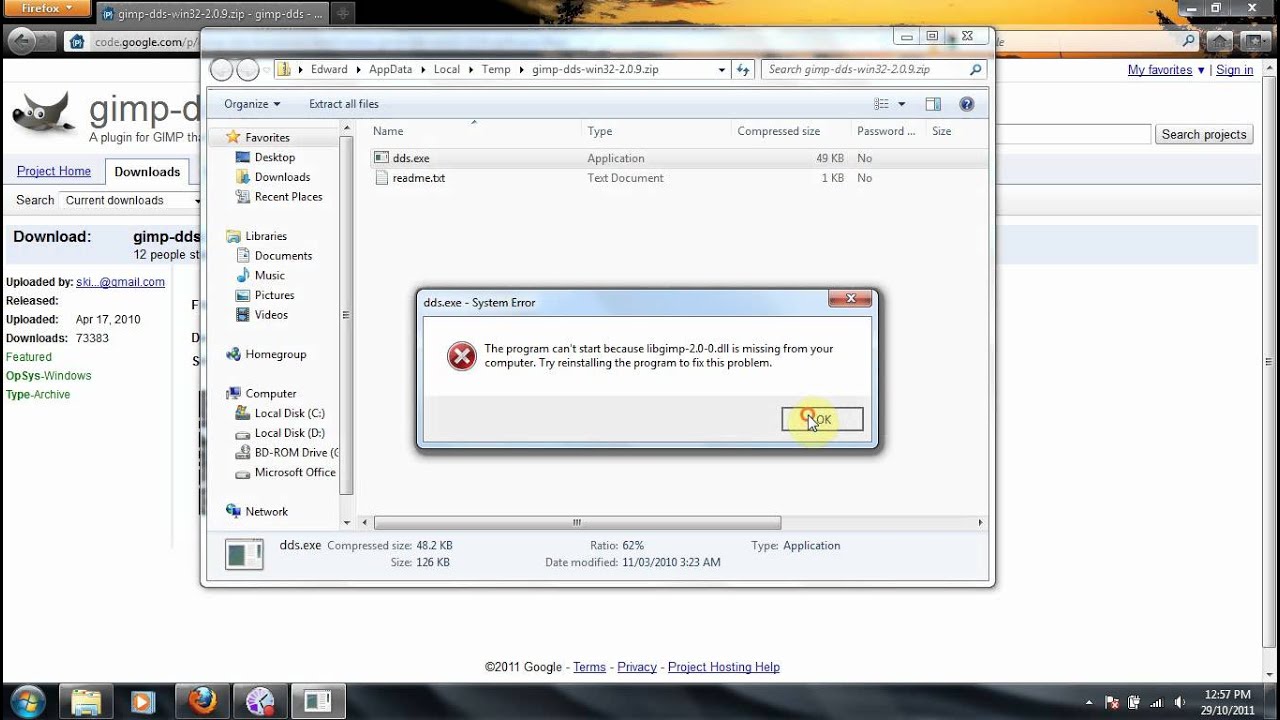
Task: Click the Firefox home icon
Action: (x=1218, y=42)
